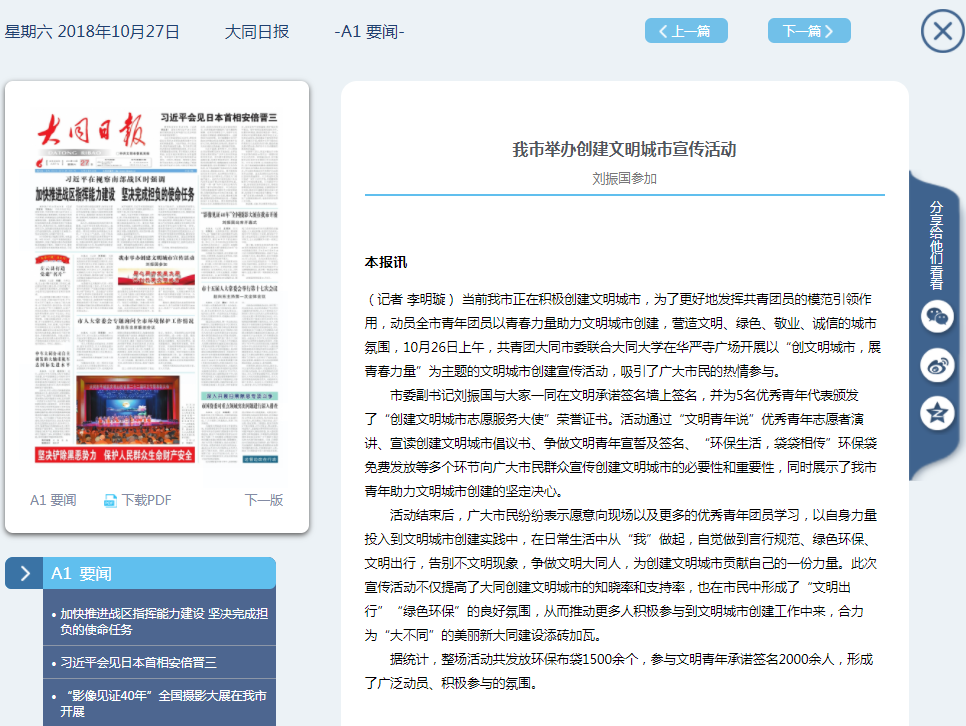
Task: Open the next page 下一版
Action: (x=264, y=500)
